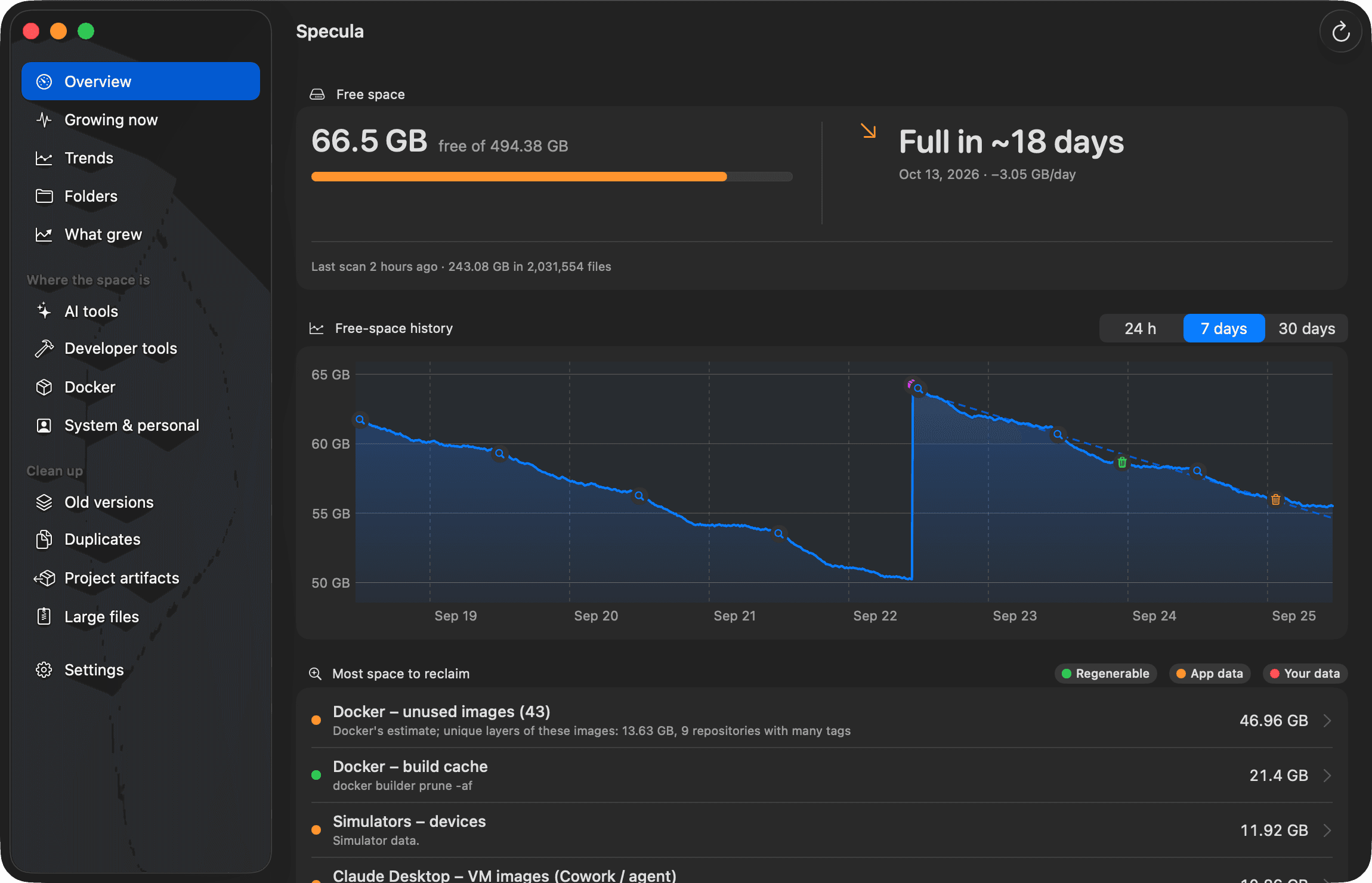The image size is (1372, 883).
Task: Click the Growing now pulse icon
Action: (x=44, y=120)
